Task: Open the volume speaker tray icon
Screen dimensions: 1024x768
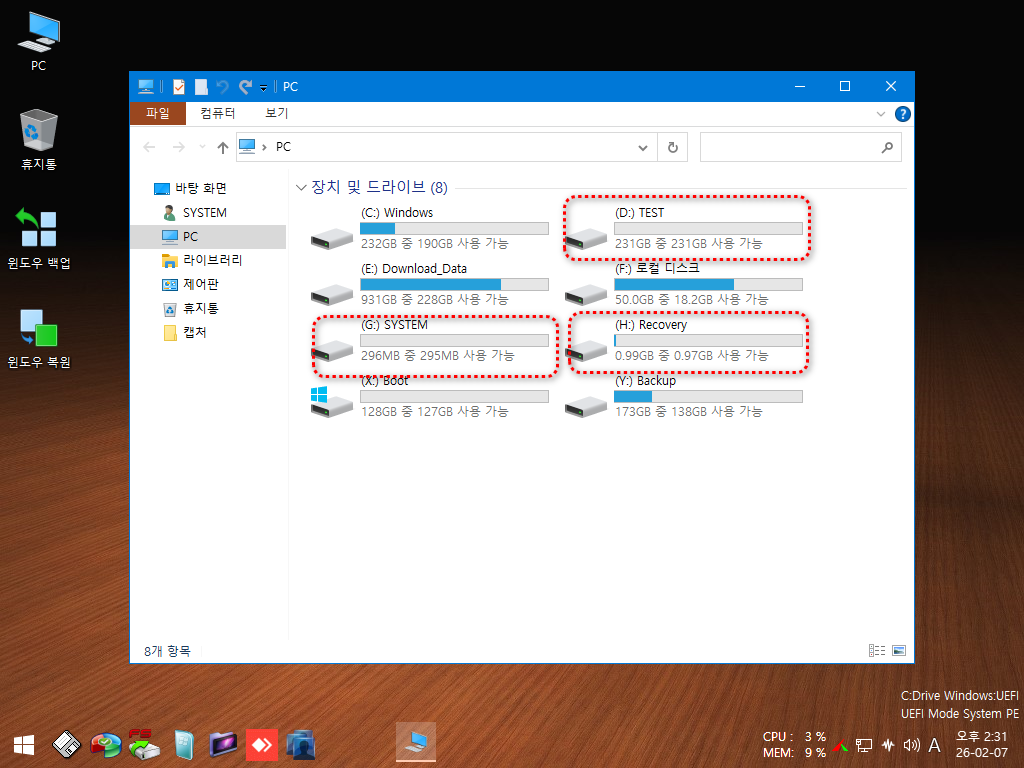Action: [x=912, y=745]
